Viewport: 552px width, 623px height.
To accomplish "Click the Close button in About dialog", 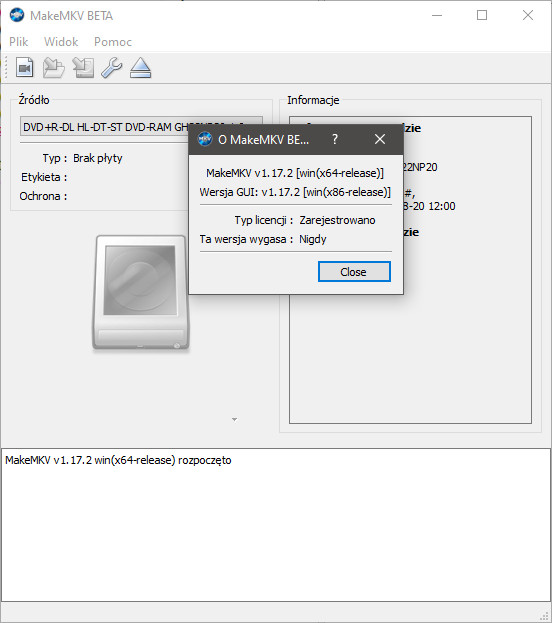I will pyautogui.click(x=354, y=272).
